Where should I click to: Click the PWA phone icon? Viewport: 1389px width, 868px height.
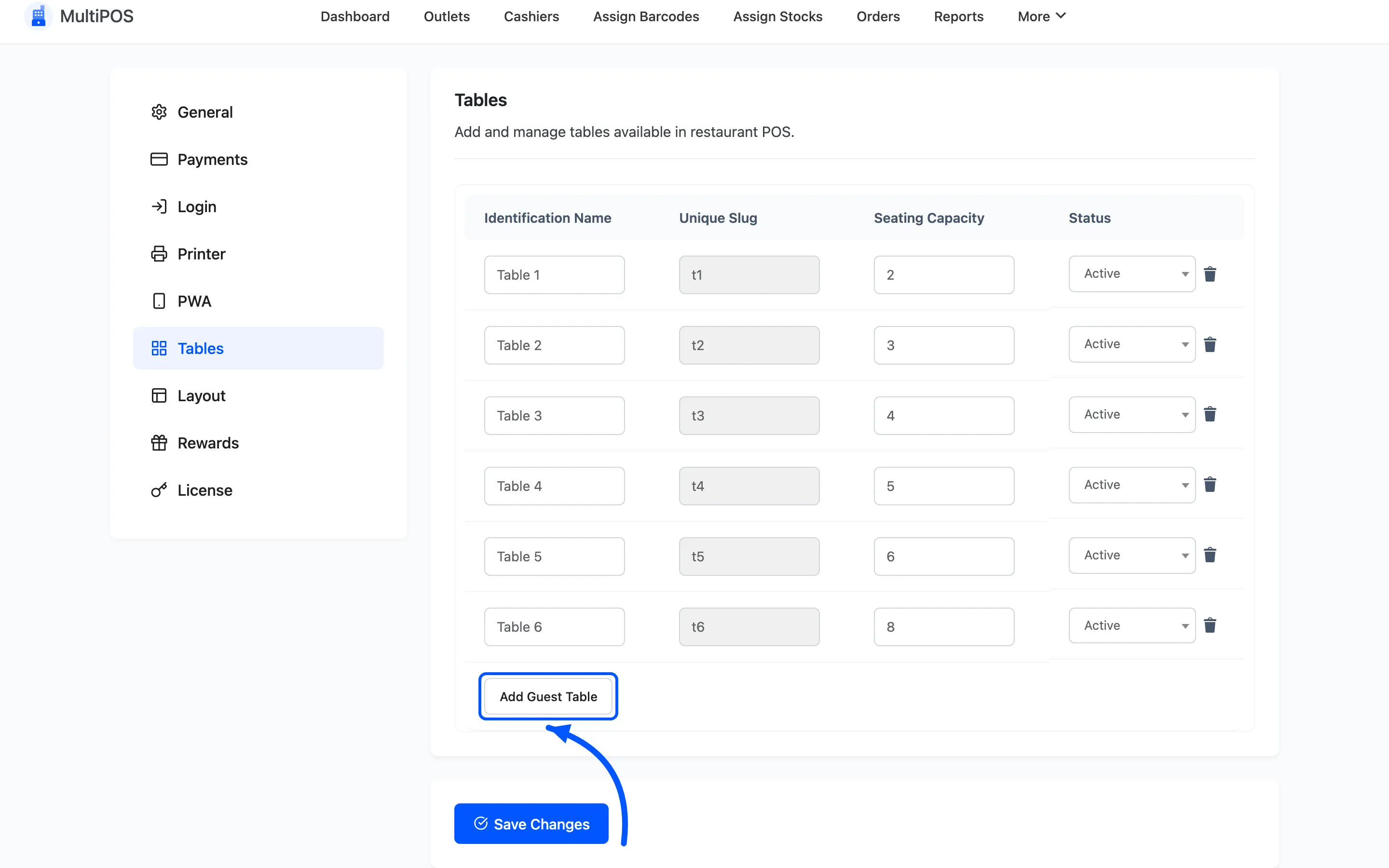[x=159, y=301]
